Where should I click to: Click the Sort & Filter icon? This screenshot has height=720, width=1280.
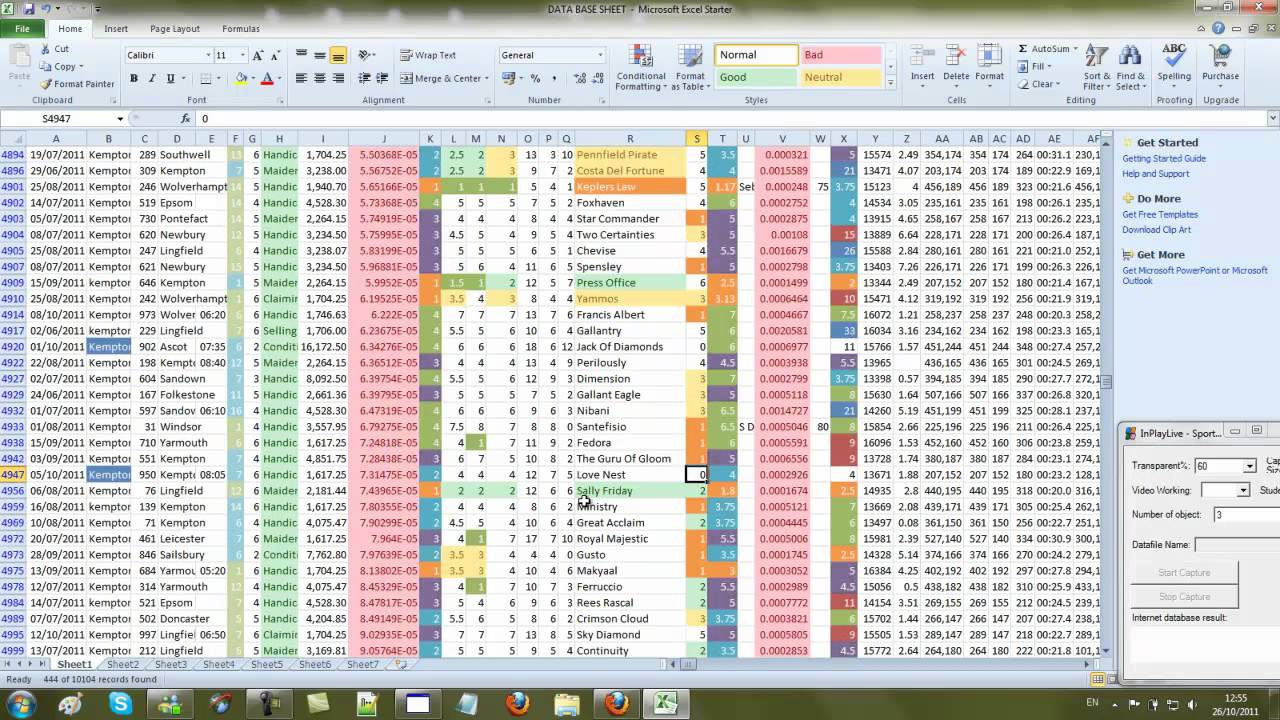[x=1096, y=56]
